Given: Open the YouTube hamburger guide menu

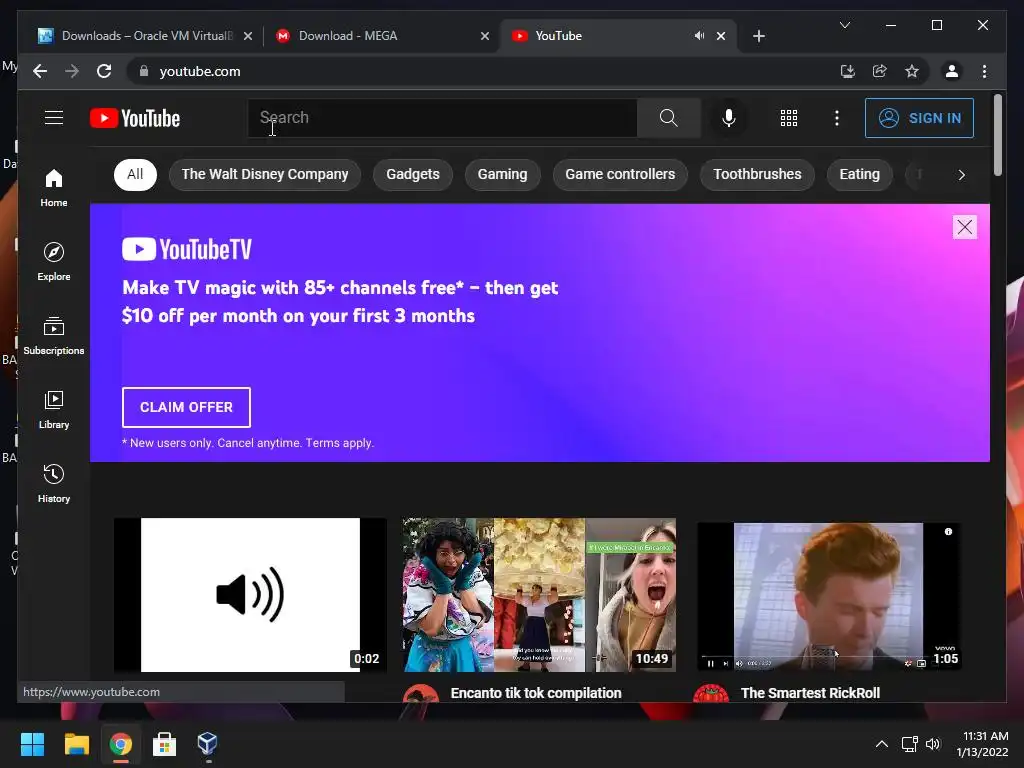Looking at the screenshot, I should [54, 118].
